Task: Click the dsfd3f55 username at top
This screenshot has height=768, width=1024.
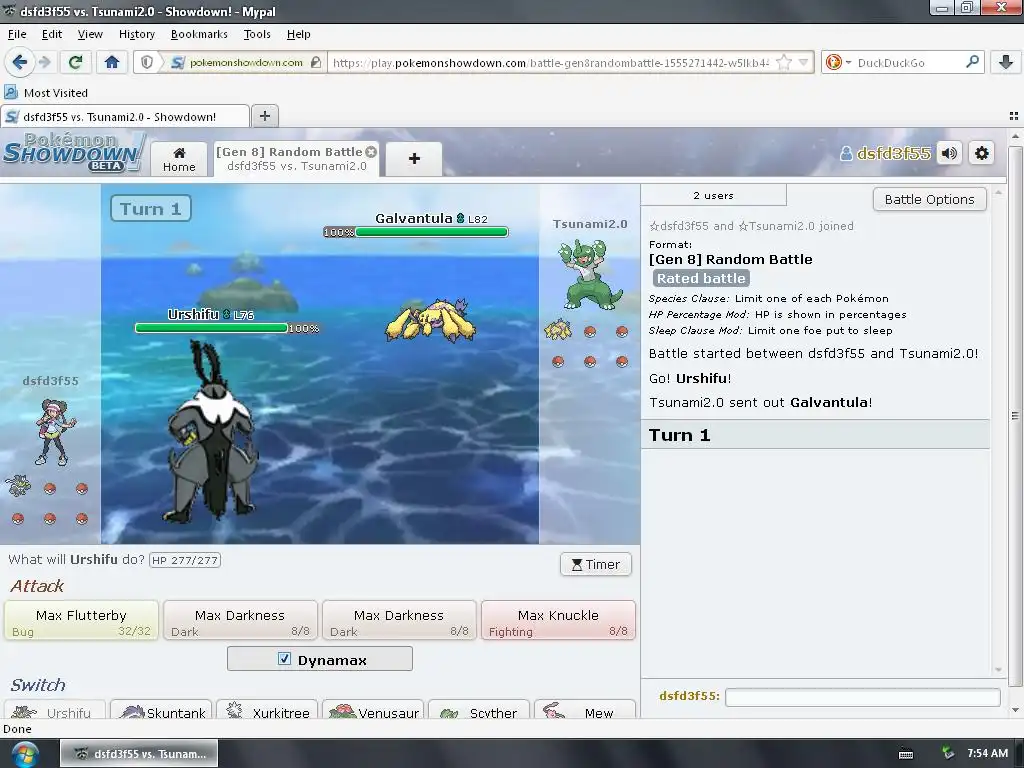Action: click(x=886, y=153)
